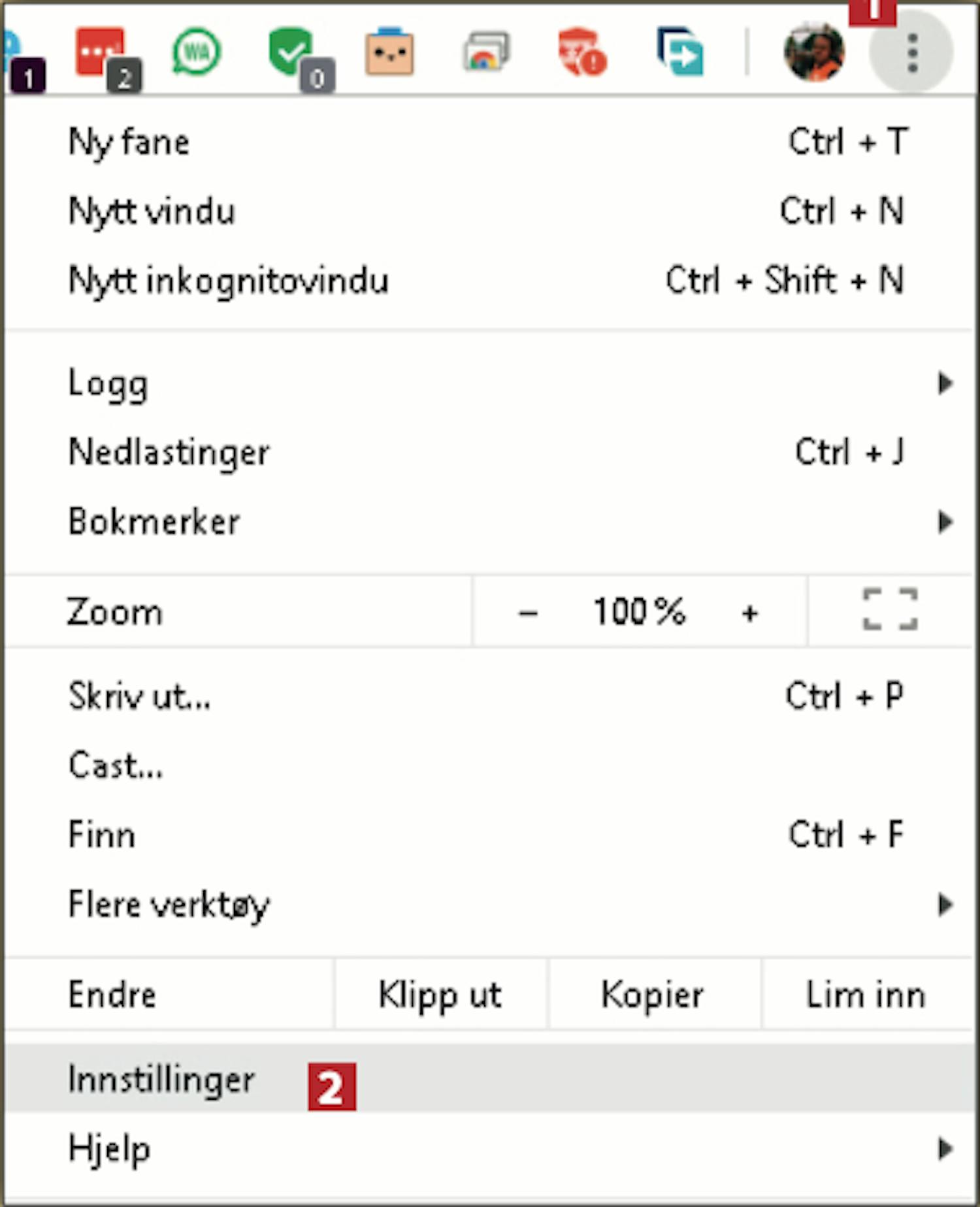Click the profile avatar picture

pyautogui.click(x=814, y=52)
